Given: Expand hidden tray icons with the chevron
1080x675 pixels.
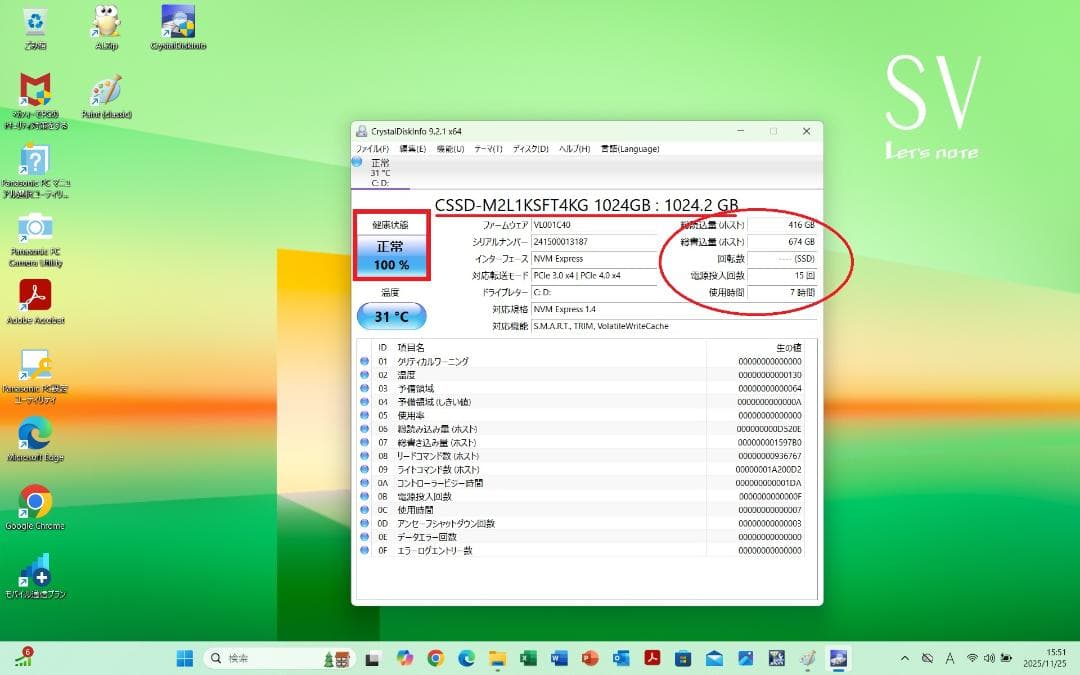Looking at the screenshot, I should (x=906, y=658).
